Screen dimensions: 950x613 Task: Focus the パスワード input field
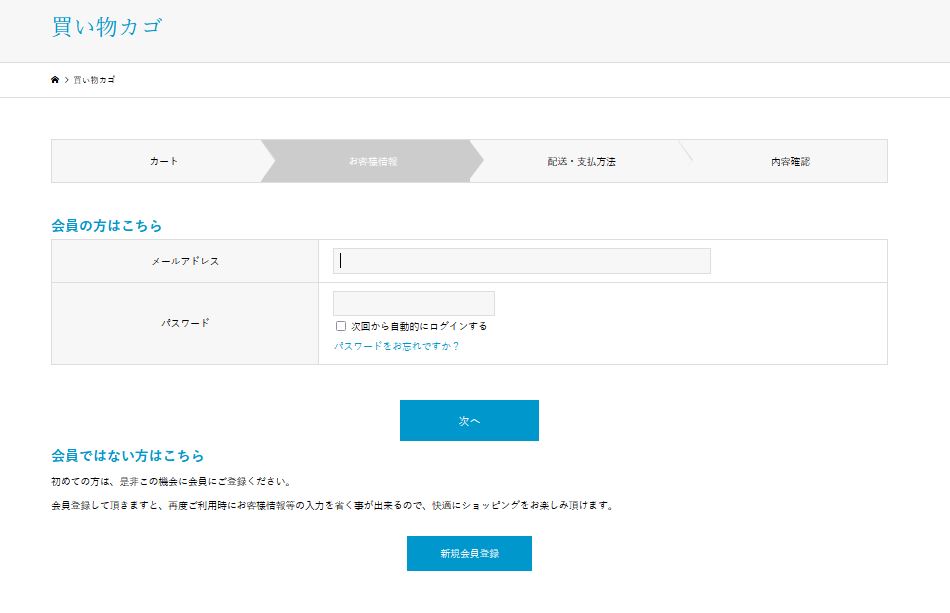414,303
